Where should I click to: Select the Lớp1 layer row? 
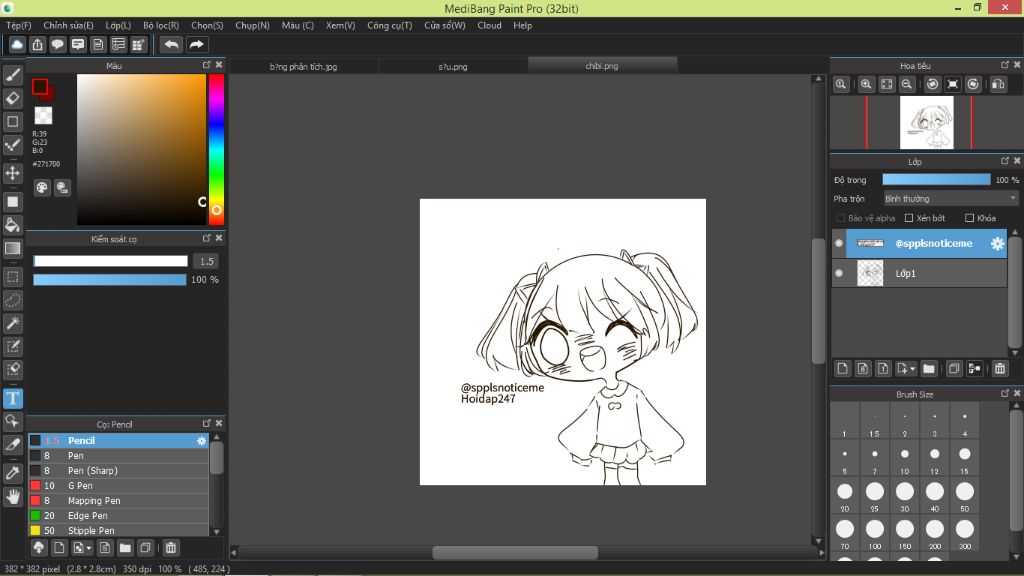click(x=920, y=274)
